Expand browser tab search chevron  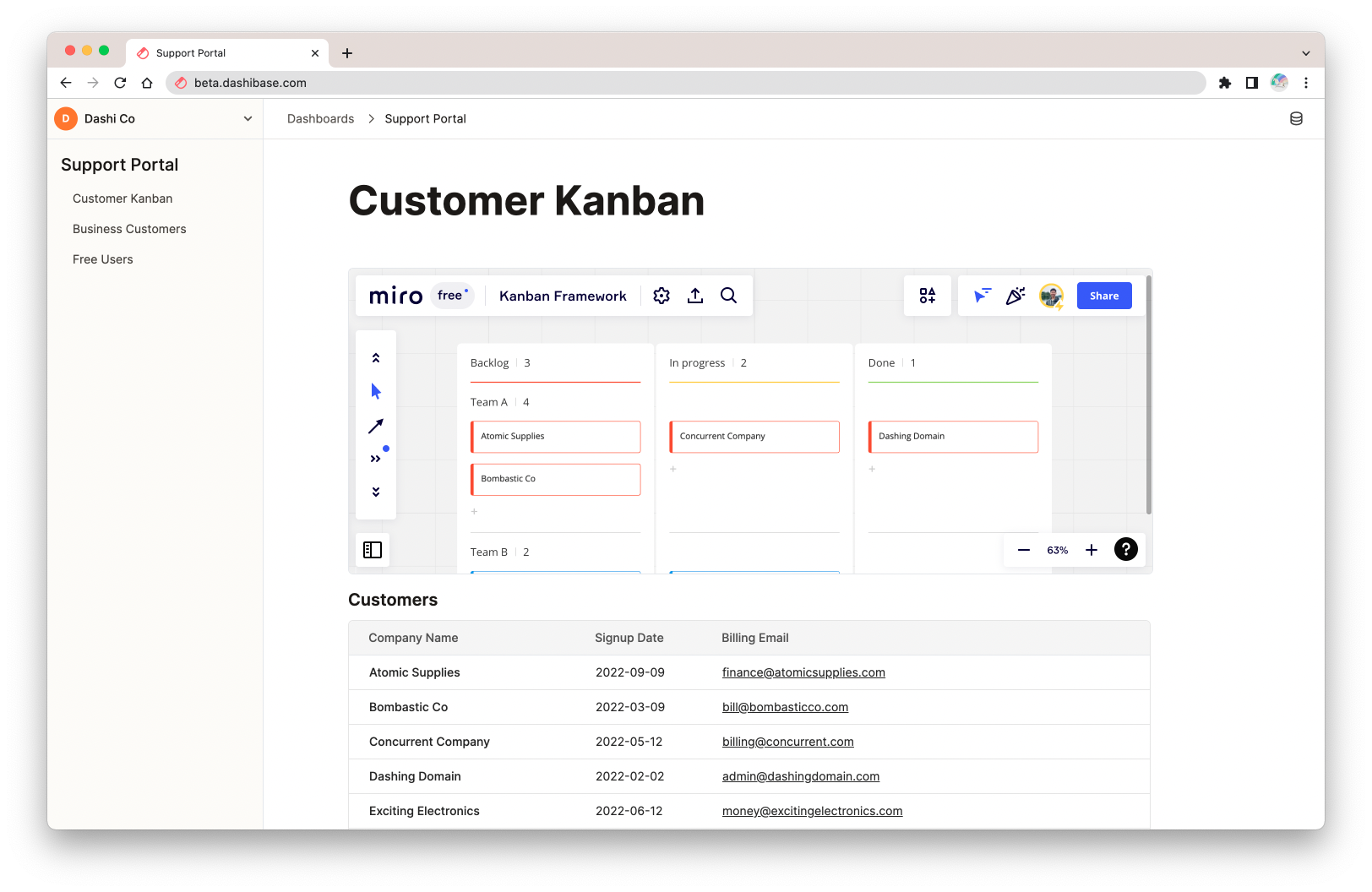pyautogui.click(x=1306, y=53)
